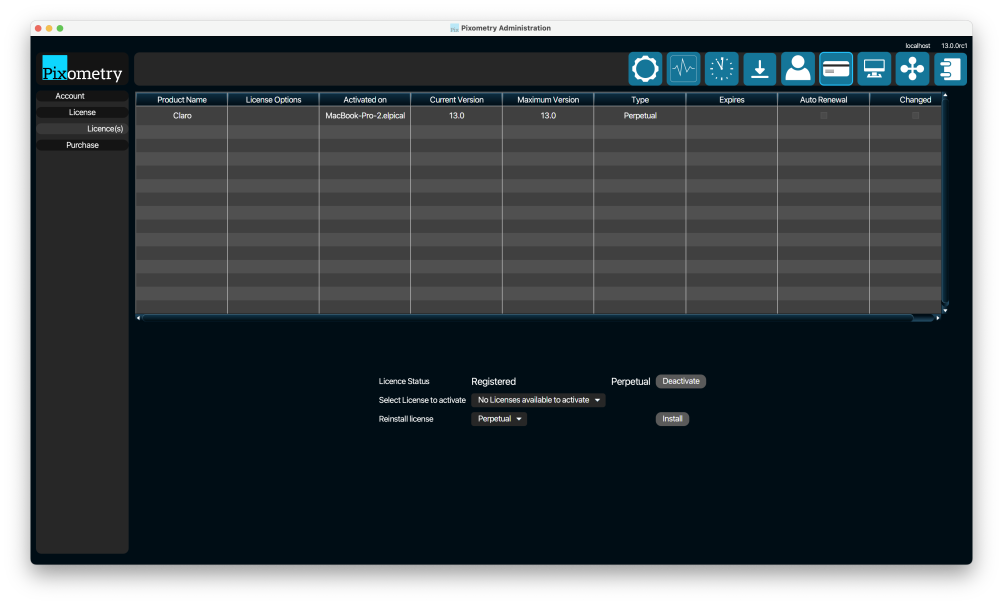Open Select License to activate dropdown

pyautogui.click(x=538, y=400)
